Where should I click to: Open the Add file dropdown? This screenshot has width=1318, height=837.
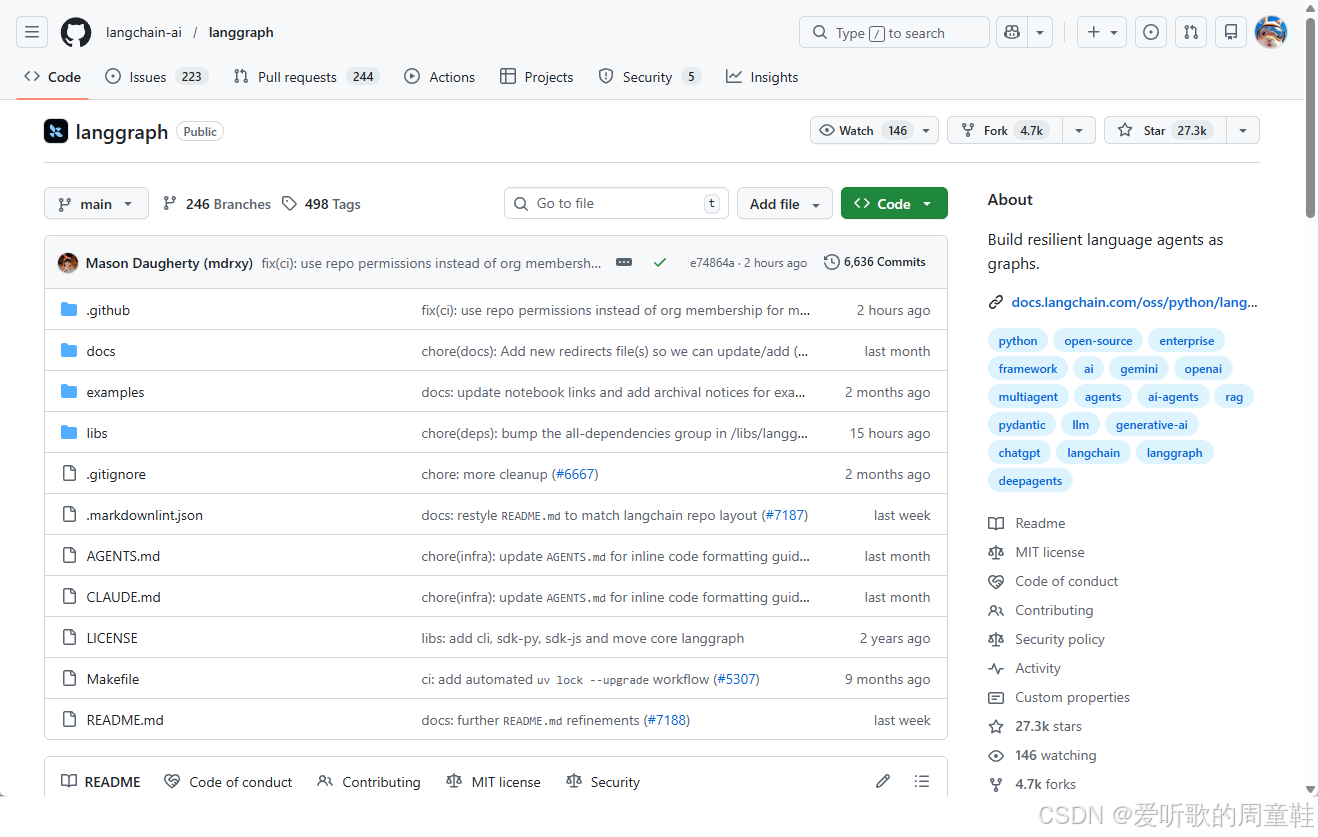coord(785,203)
